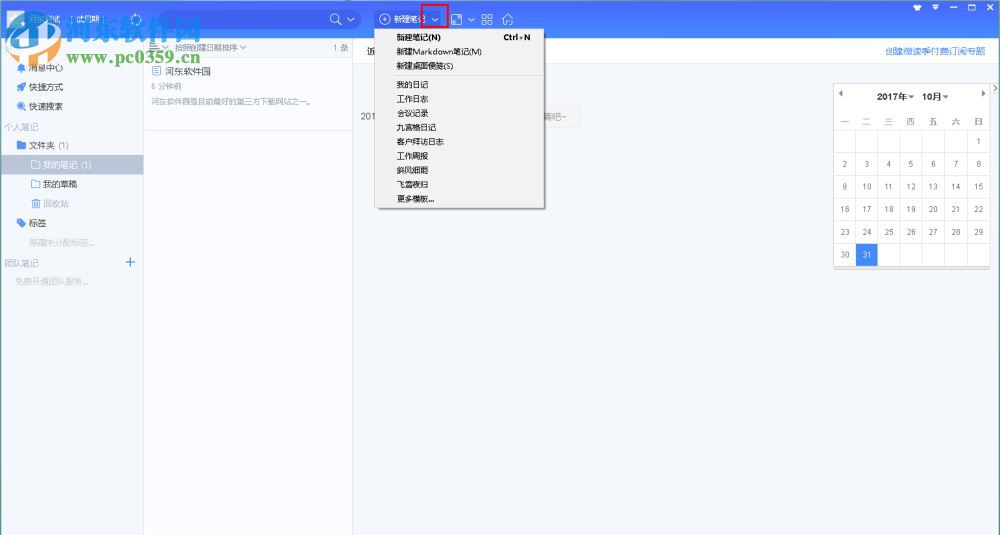
Task: Go to previous month in calendar
Action: 841,94
